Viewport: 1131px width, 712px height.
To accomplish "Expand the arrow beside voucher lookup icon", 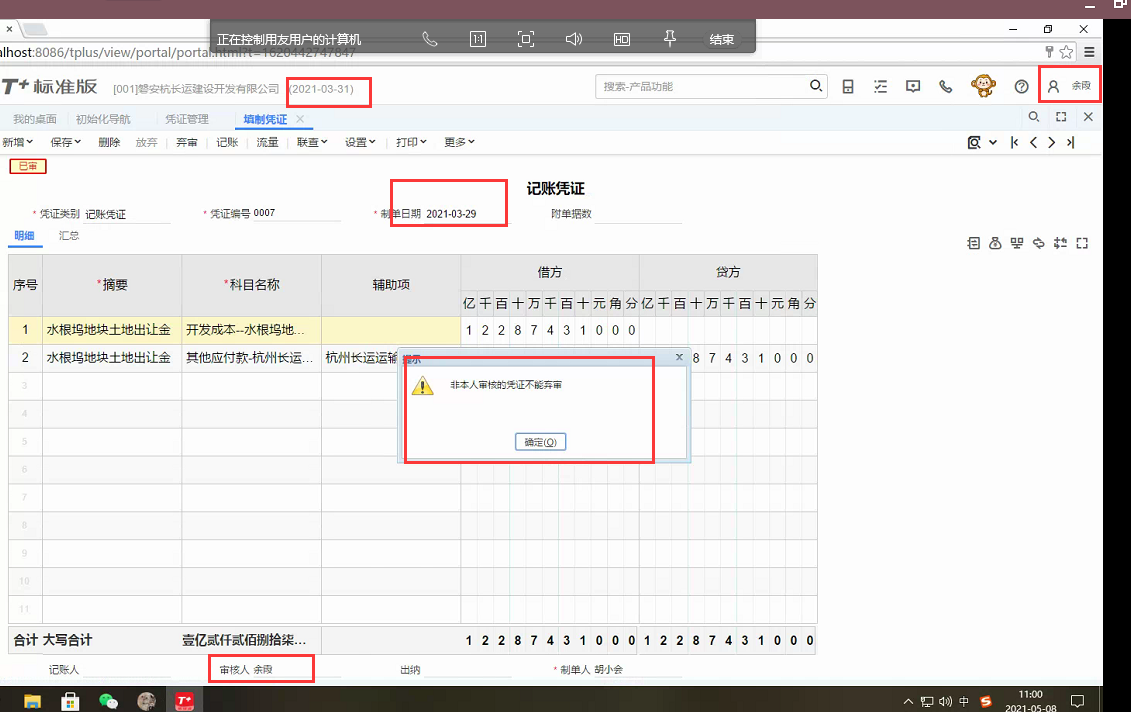I will point(993,142).
